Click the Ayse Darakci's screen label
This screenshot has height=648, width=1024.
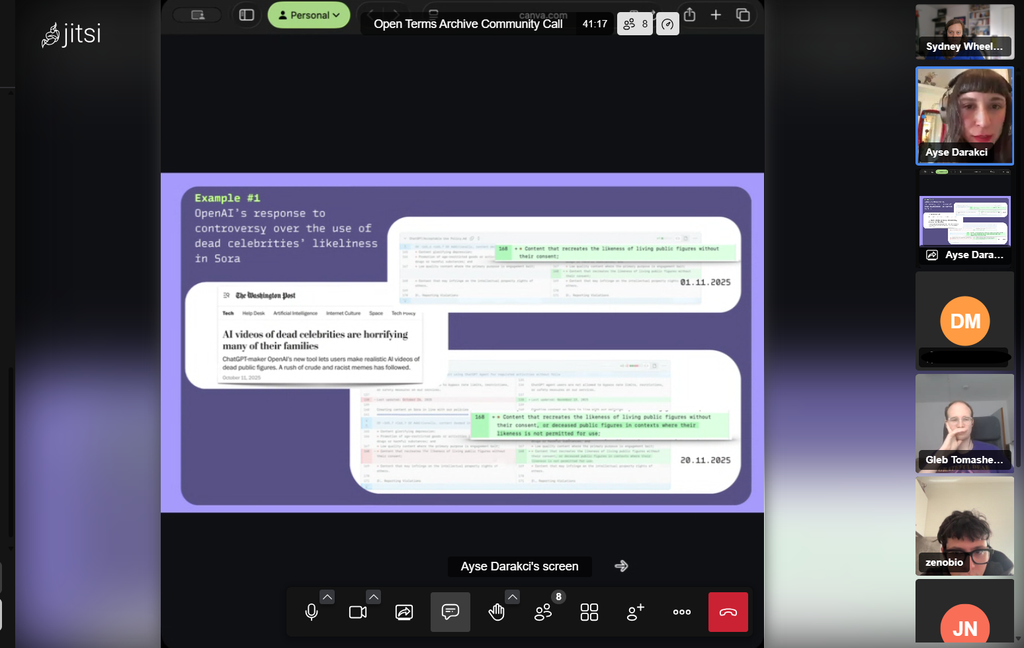point(519,566)
